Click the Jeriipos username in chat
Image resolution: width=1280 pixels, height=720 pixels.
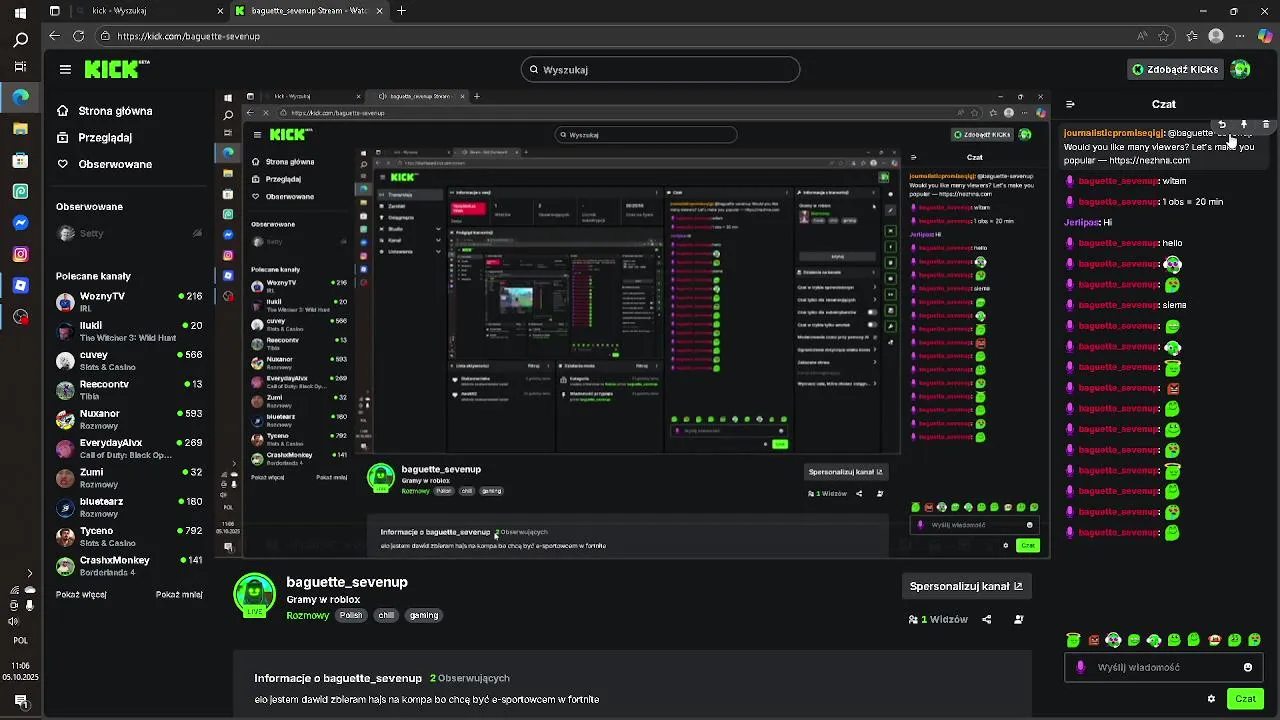[1082, 222]
